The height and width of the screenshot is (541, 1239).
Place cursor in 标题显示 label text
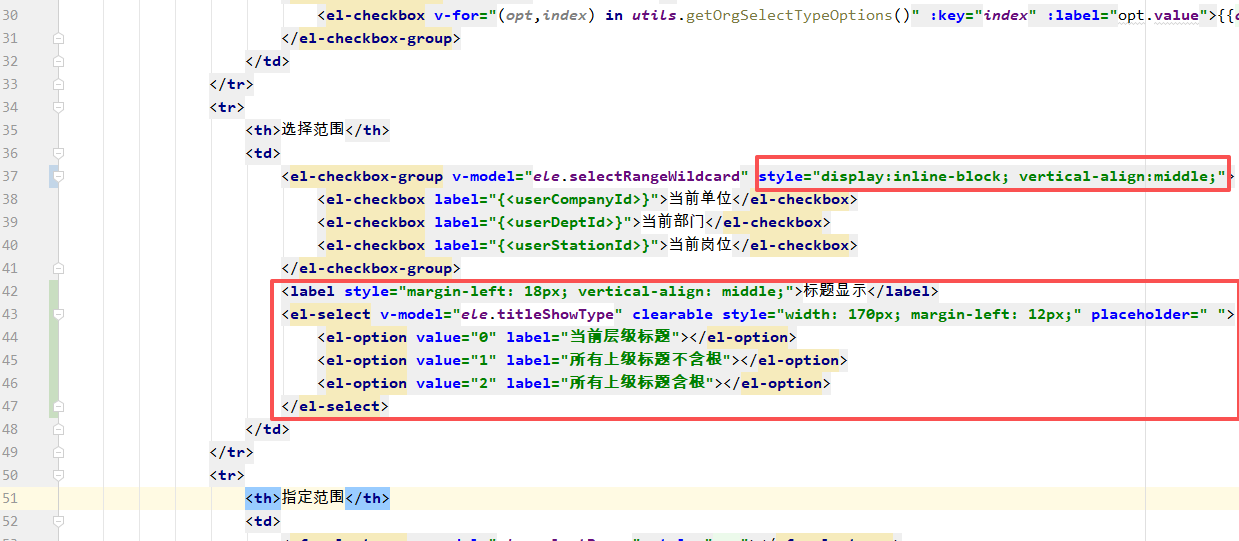pyautogui.click(x=834, y=292)
